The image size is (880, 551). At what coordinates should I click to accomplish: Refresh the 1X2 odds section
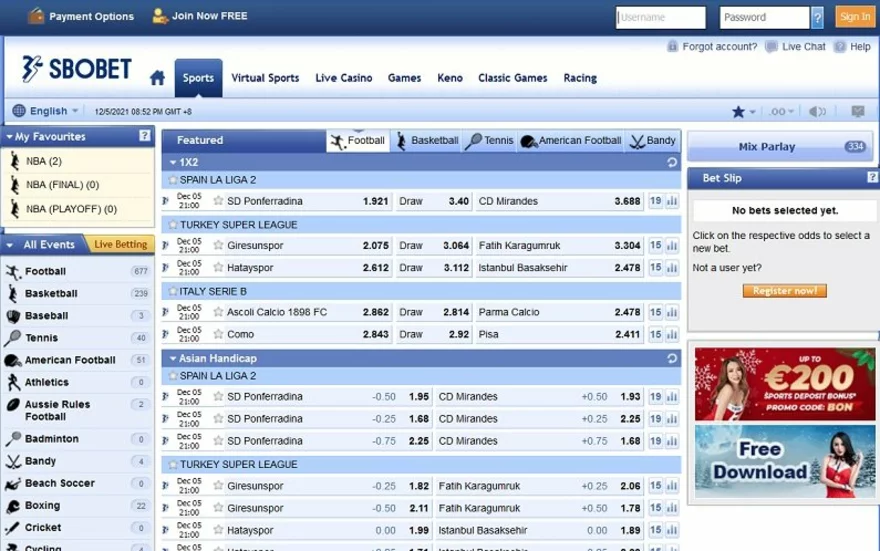pos(672,162)
